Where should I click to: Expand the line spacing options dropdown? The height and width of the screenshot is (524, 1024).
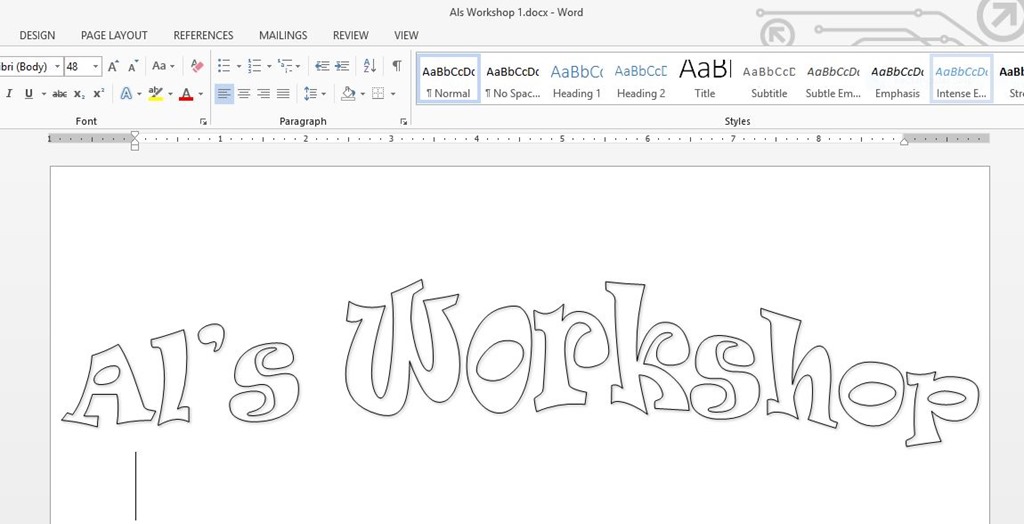click(324, 94)
